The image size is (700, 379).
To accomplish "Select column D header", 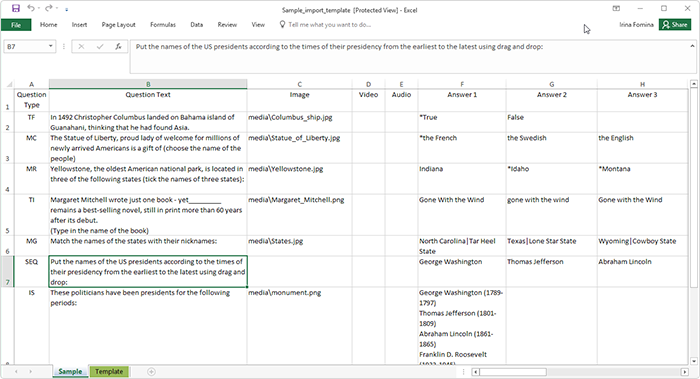I will pos(368,84).
